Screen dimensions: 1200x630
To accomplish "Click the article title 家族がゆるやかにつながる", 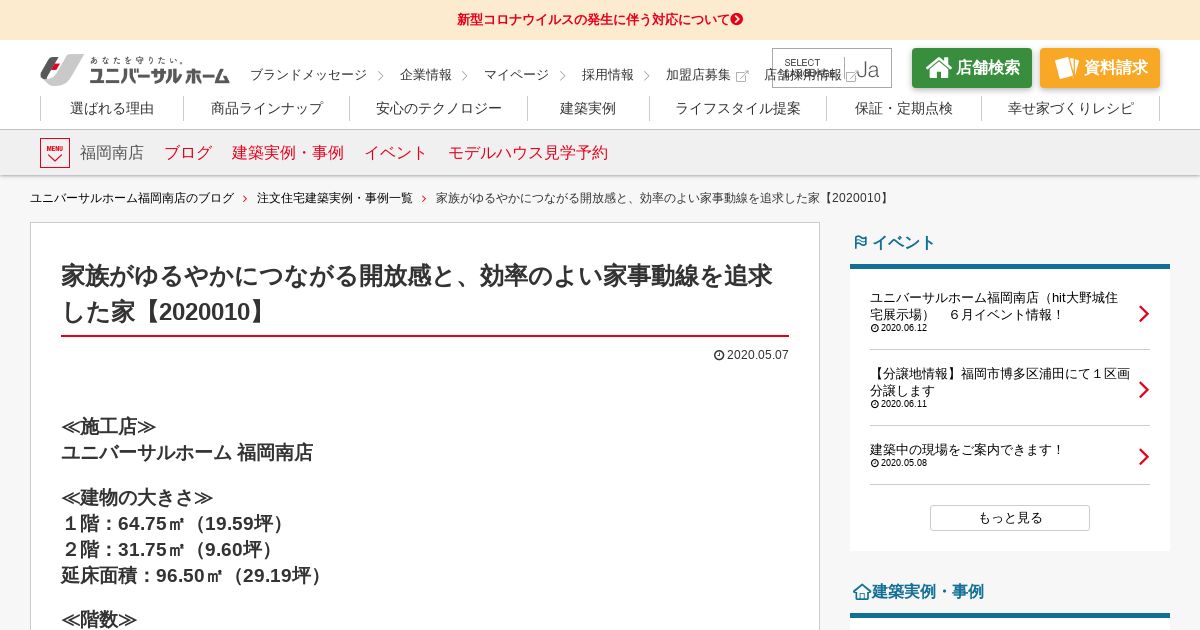I will coord(417,293).
